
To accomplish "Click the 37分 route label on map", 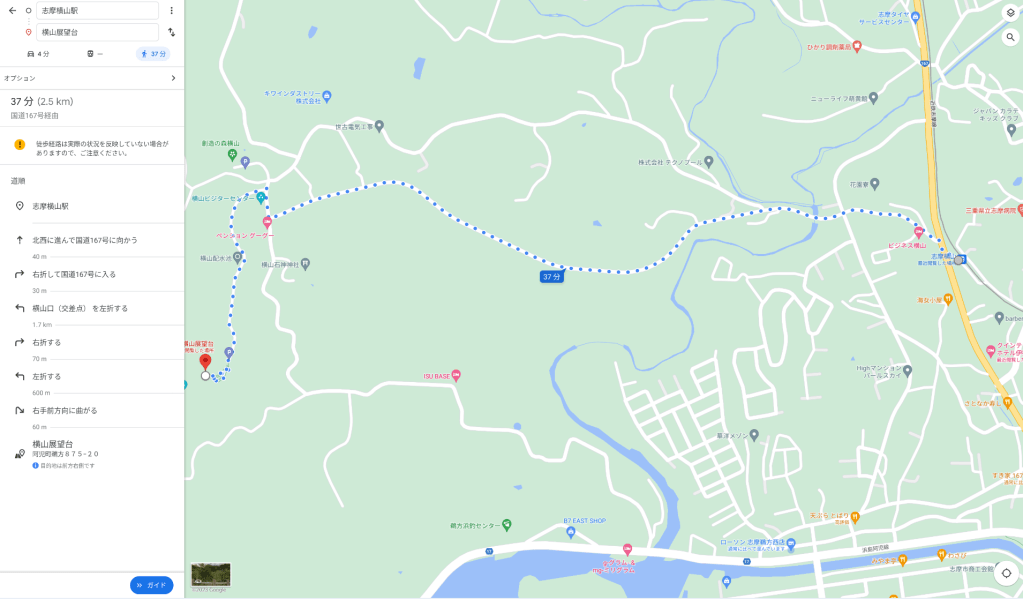I will pyautogui.click(x=551, y=277).
